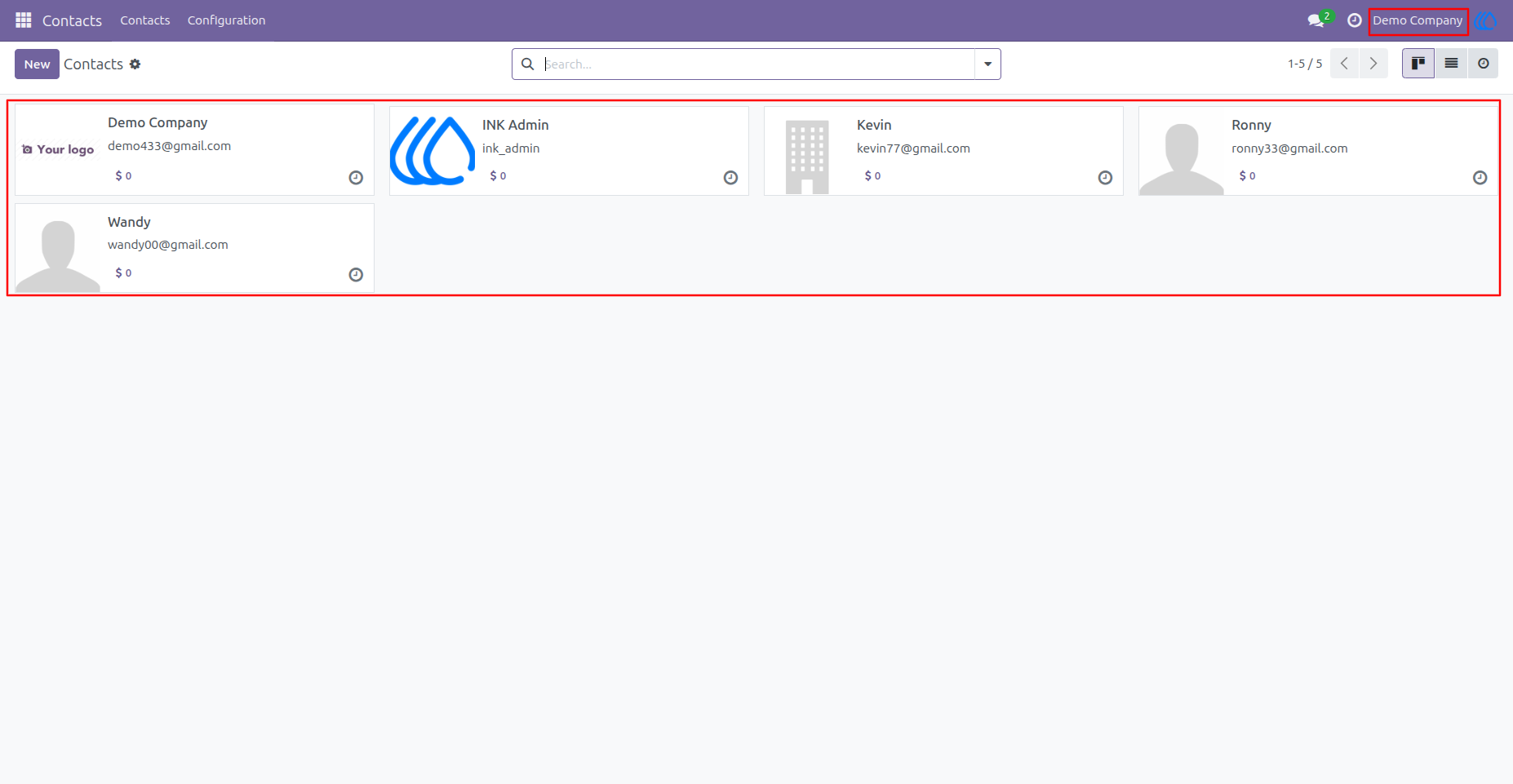Click the Your logo image on Demo Company
1513x784 pixels.
point(58,149)
